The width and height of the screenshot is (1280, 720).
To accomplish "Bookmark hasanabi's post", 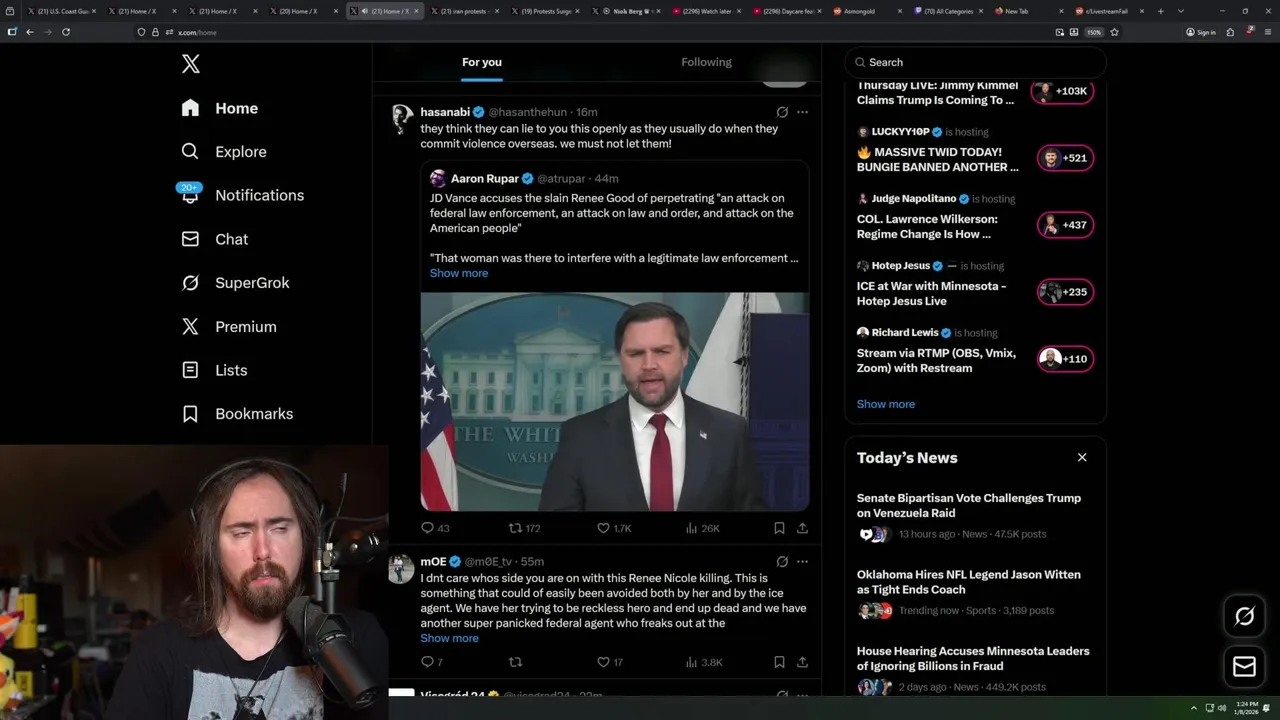I will coord(779,528).
